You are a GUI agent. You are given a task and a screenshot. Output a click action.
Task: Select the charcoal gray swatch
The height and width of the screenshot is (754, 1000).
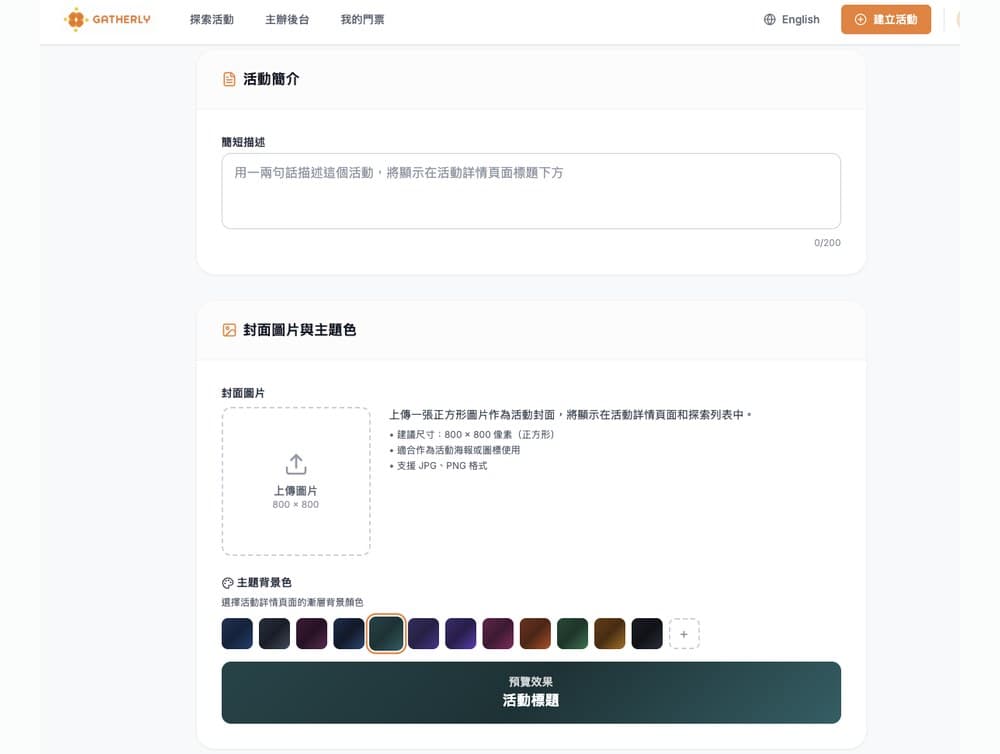tap(274, 633)
